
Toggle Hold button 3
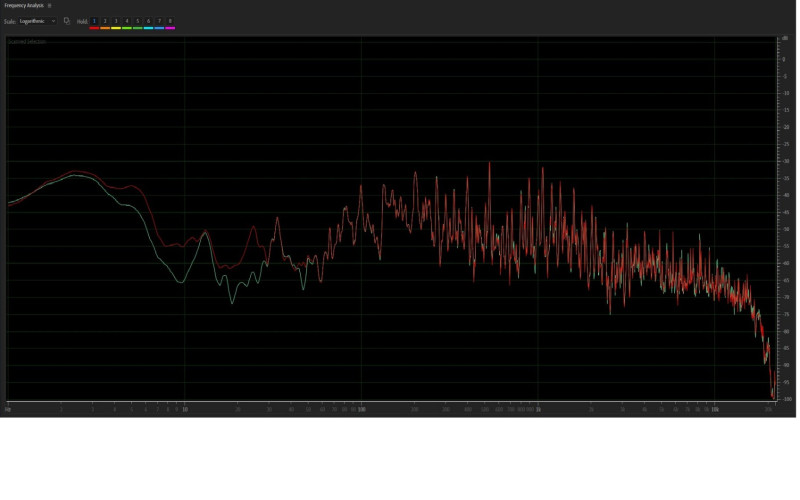(116, 21)
